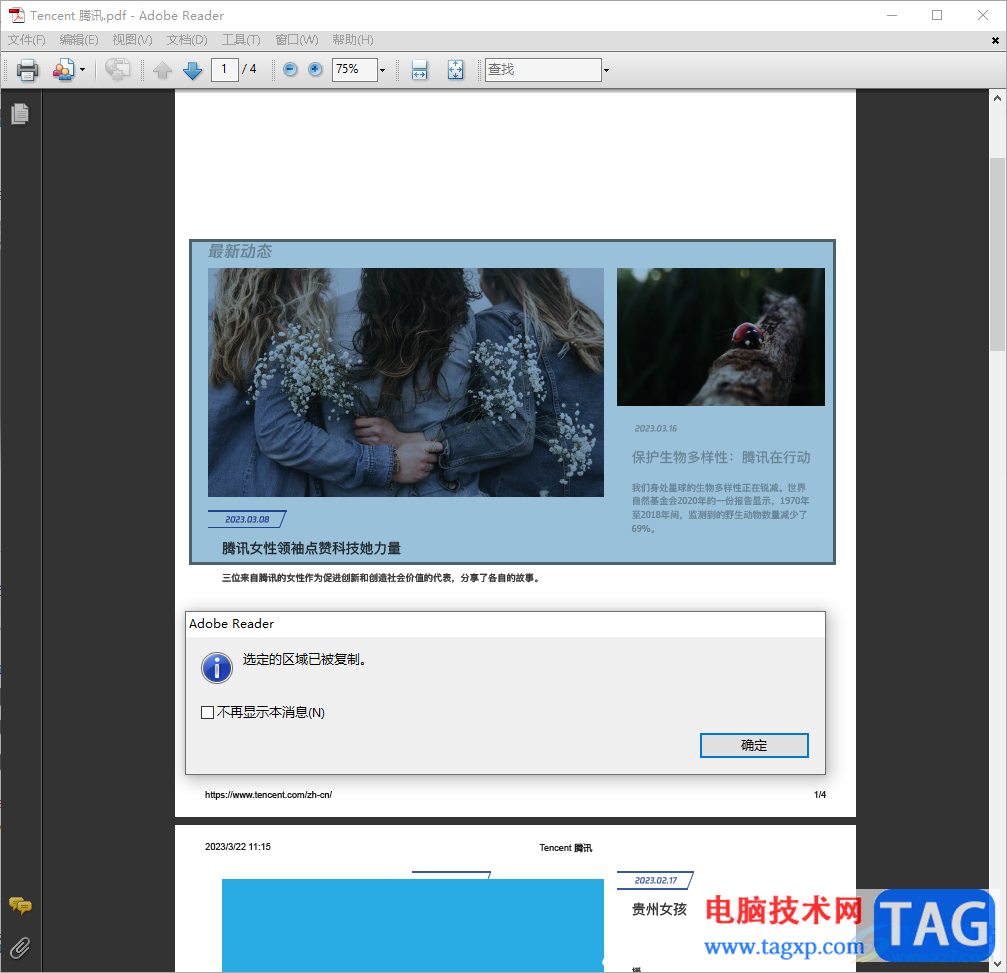Click the 2023.03.16 date text
Screen dimensions: 1007x973
[656, 428]
